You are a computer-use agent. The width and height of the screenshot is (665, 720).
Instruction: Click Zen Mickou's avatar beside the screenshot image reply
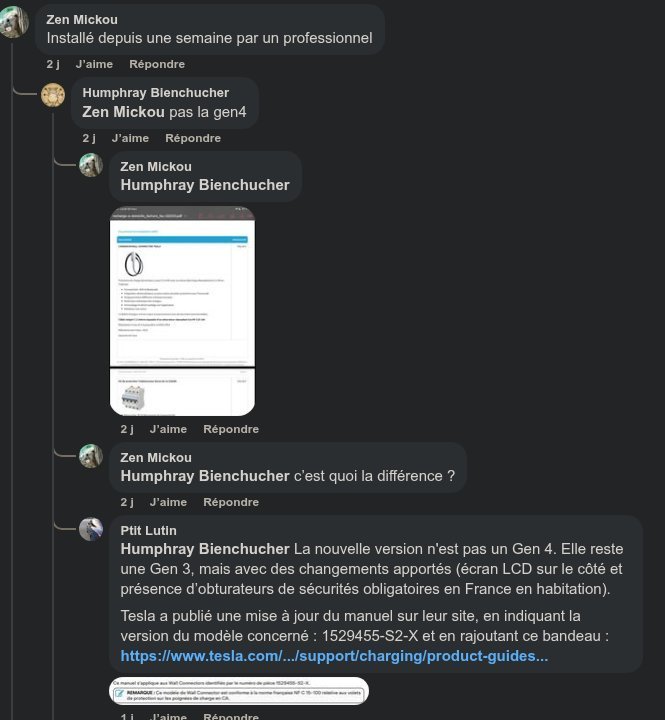91,165
